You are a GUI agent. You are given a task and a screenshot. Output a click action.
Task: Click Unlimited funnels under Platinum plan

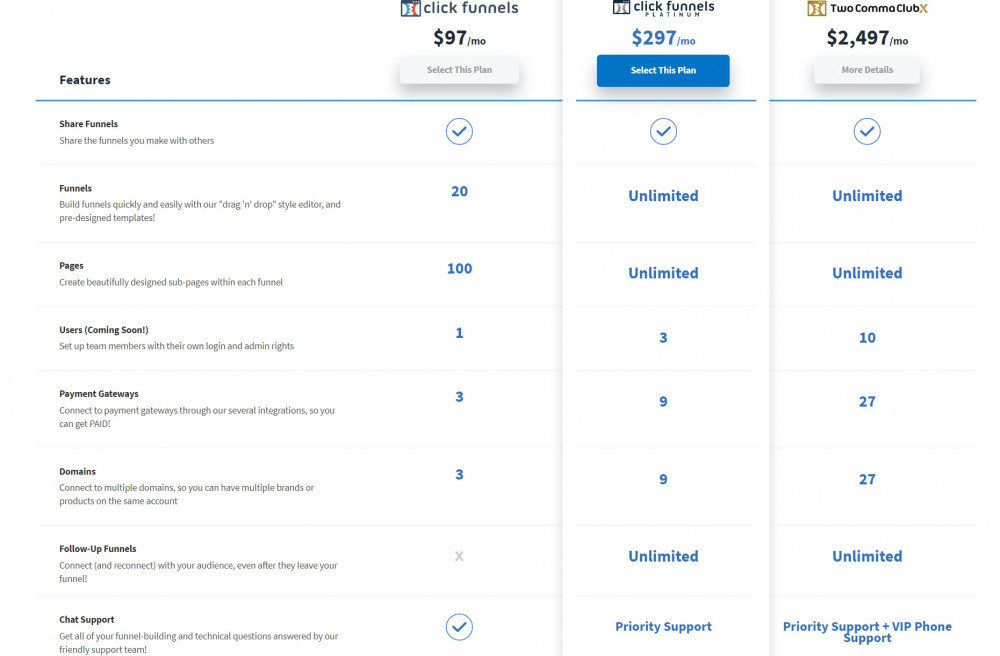663,196
